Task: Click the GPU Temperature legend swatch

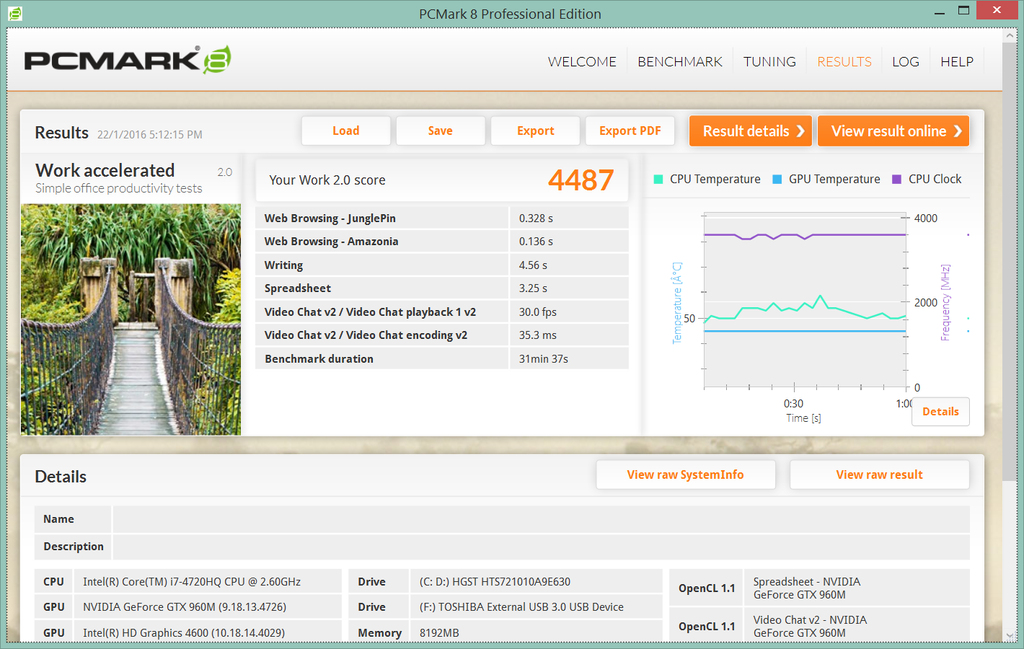Action: (x=776, y=179)
